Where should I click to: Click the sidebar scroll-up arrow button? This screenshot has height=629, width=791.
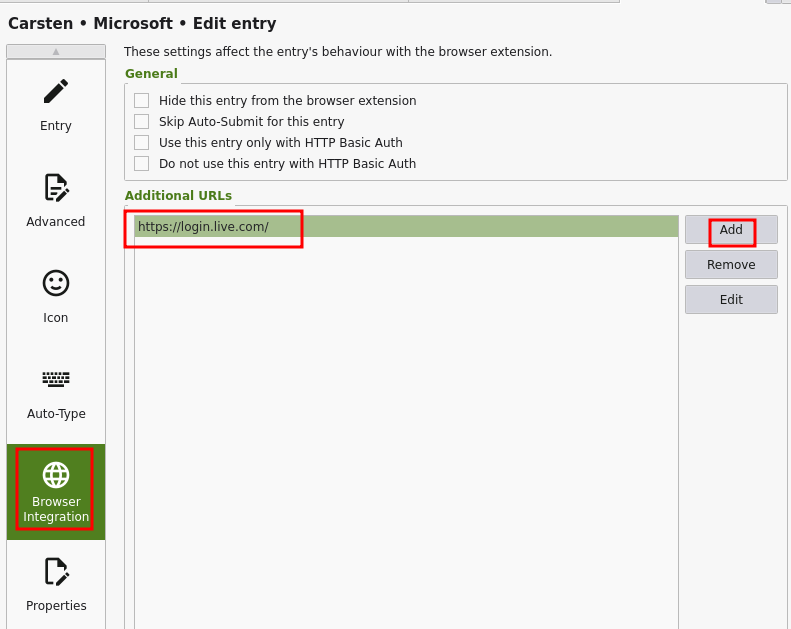pyautogui.click(x=56, y=51)
